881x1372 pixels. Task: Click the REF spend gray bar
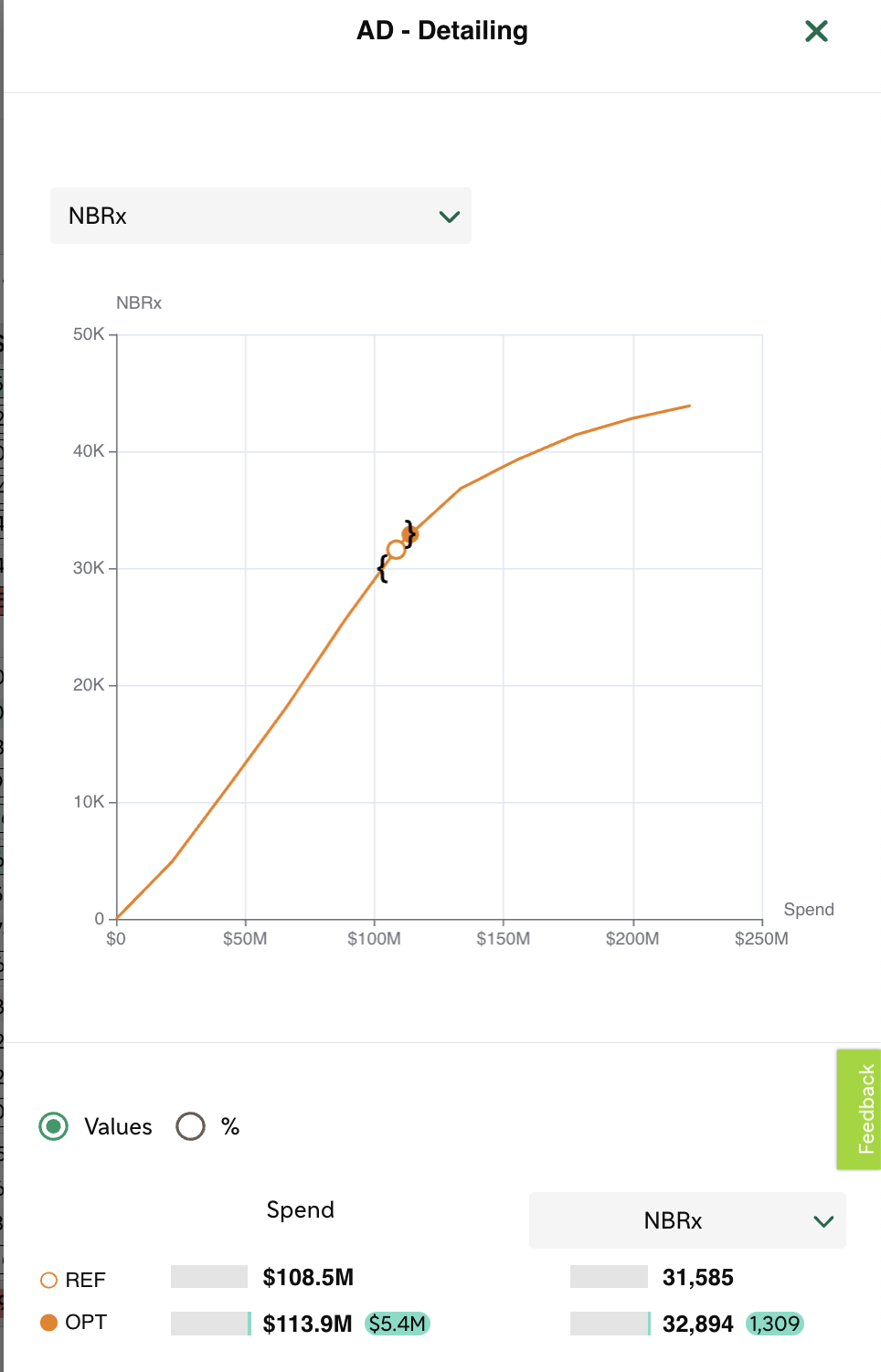click(209, 1277)
